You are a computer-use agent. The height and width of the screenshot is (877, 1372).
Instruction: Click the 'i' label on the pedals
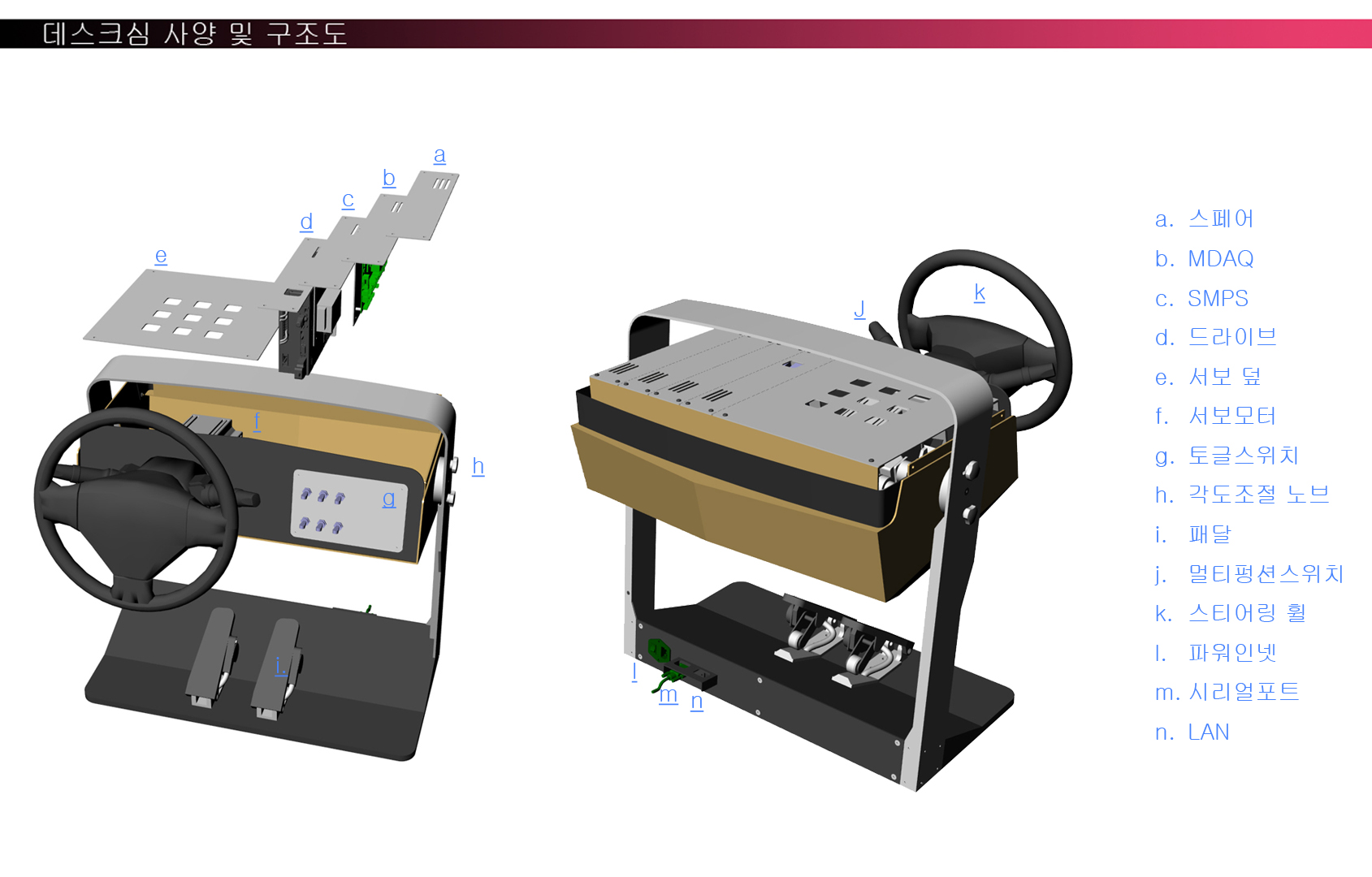pyautogui.click(x=279, y=666)
